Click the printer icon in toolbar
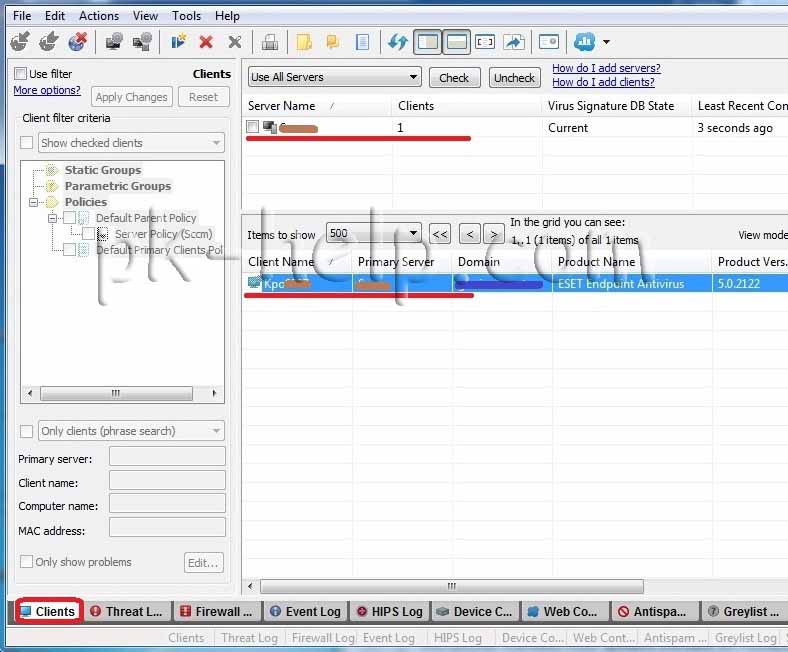This screenshot has width=788, height=652. [x=270, y=42]
